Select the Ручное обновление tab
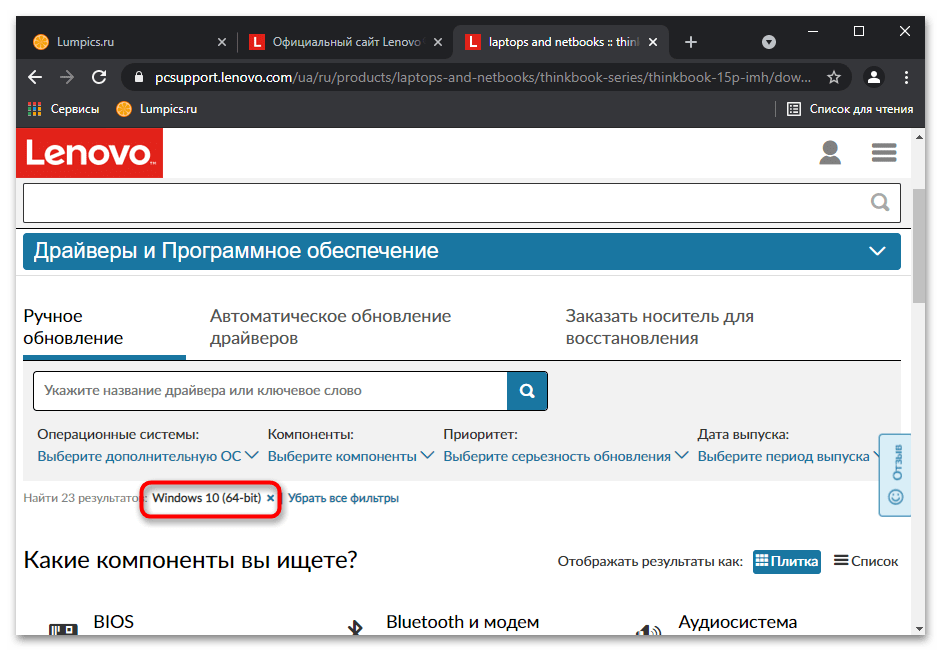Image resolution: width=941 pixels, height=651 pixels. click(104, 327)
